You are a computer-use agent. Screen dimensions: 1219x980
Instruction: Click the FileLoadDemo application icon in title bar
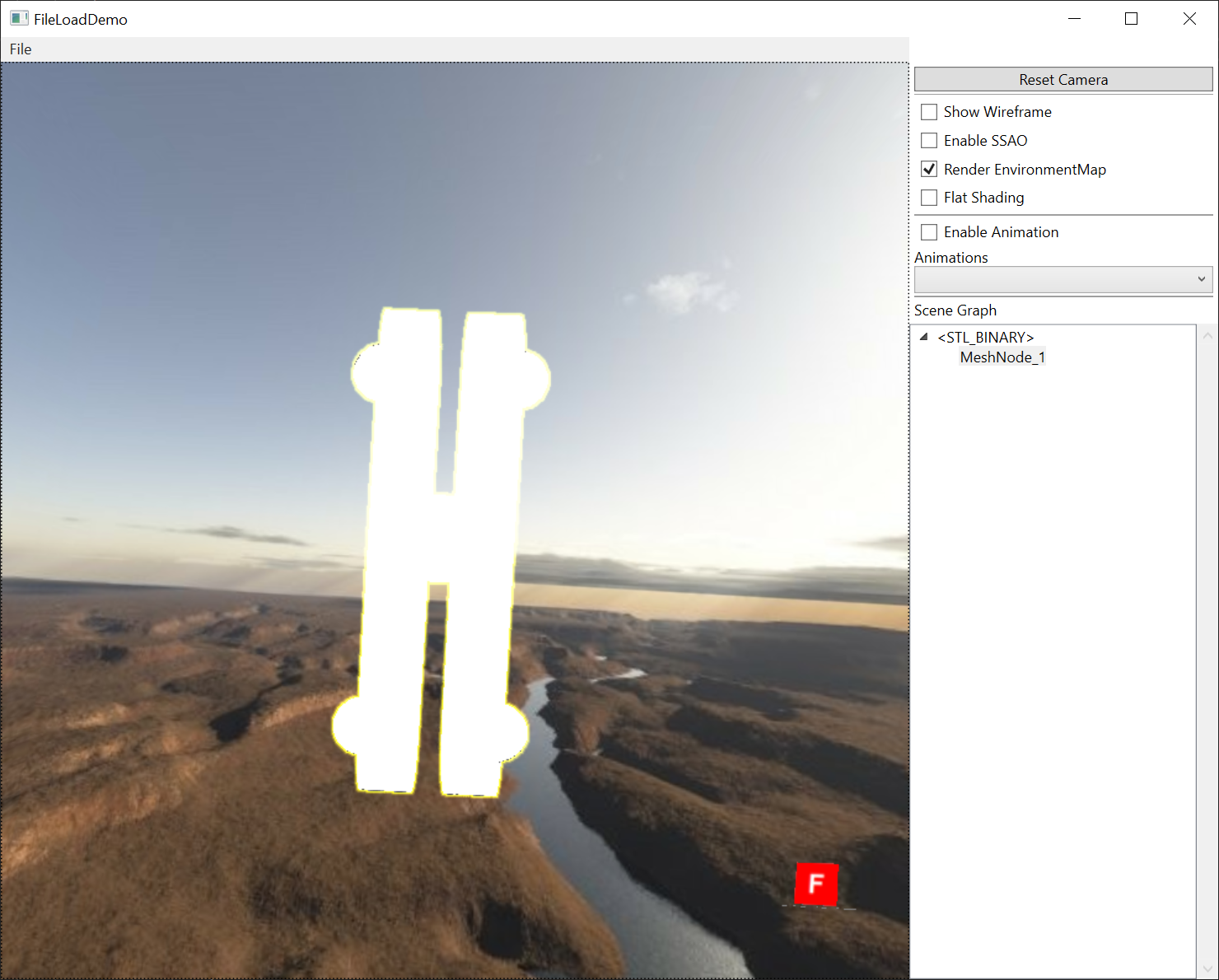pos(18,18)
